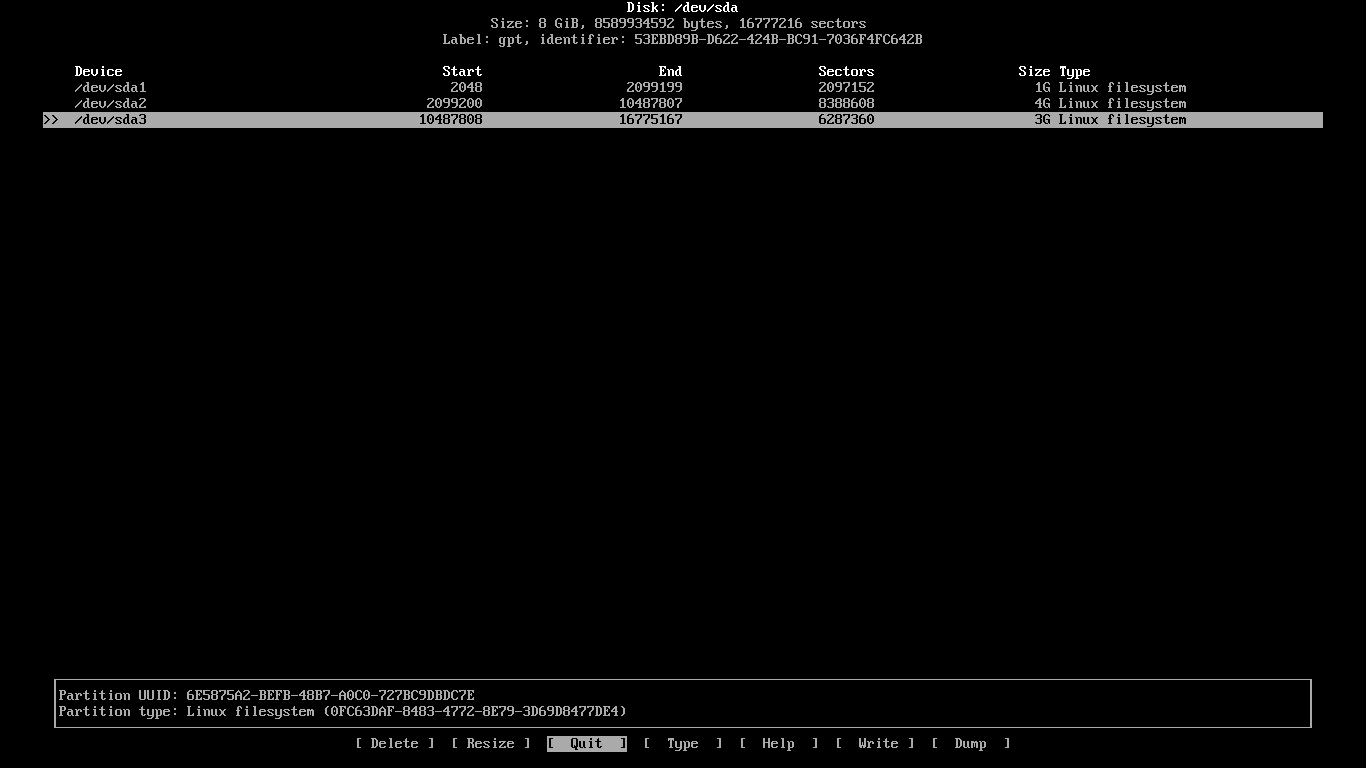Click the Type column header
The height and width of the screenshot is (768, 1366).
coord(1074,71)
